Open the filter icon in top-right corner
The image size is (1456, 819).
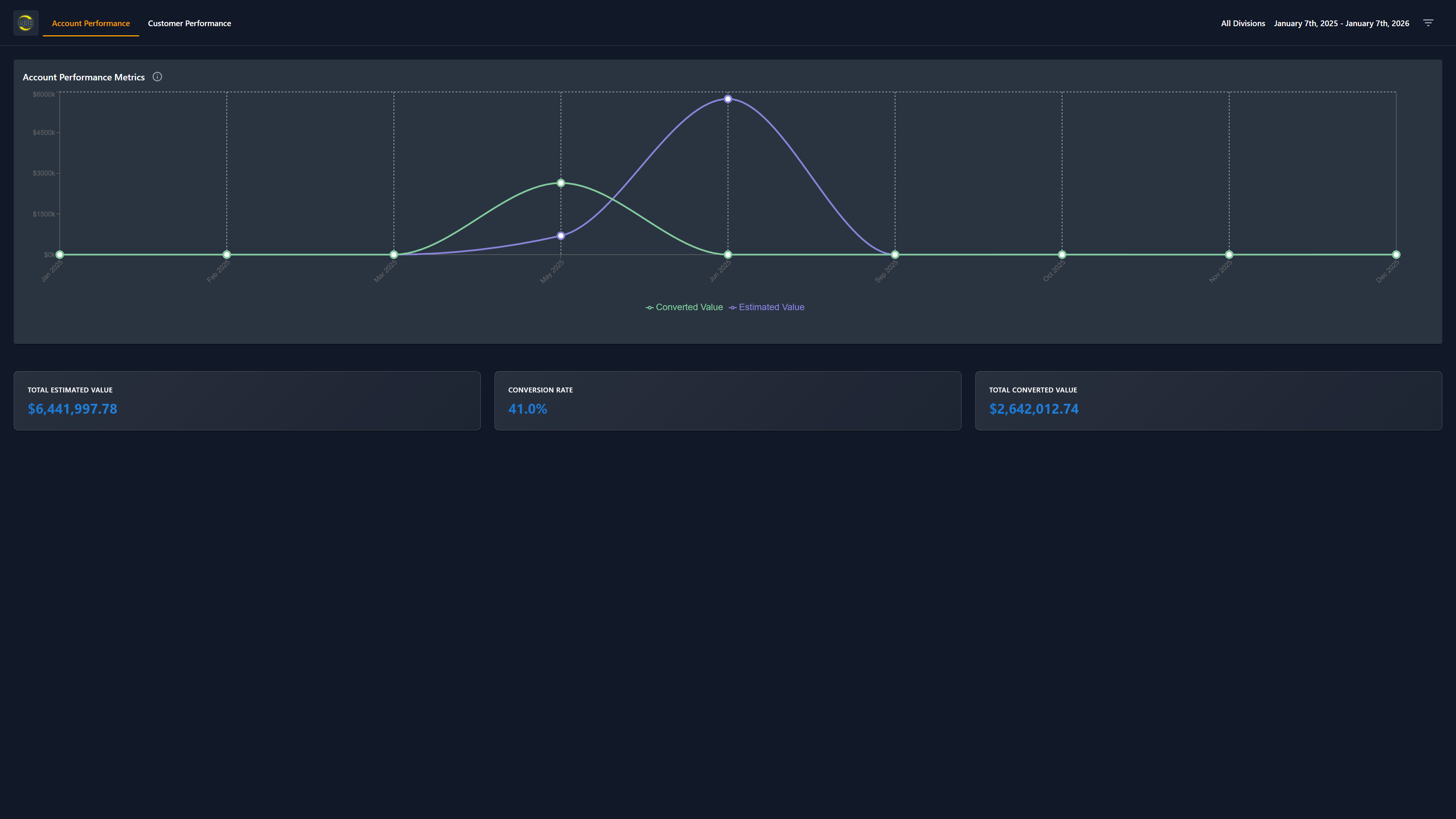pos(1429,23)
